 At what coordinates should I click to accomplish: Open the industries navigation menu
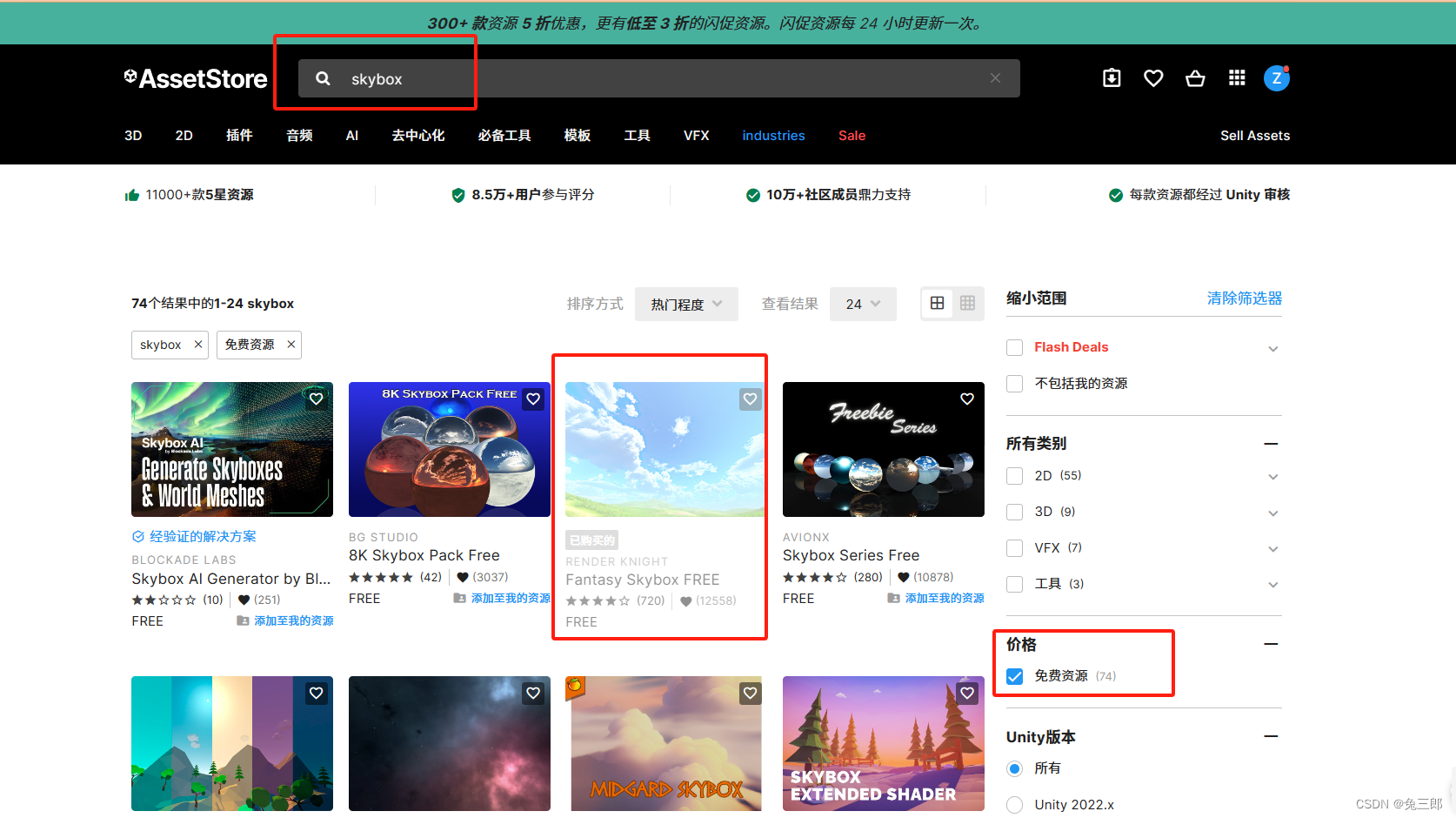click(773, 136)
